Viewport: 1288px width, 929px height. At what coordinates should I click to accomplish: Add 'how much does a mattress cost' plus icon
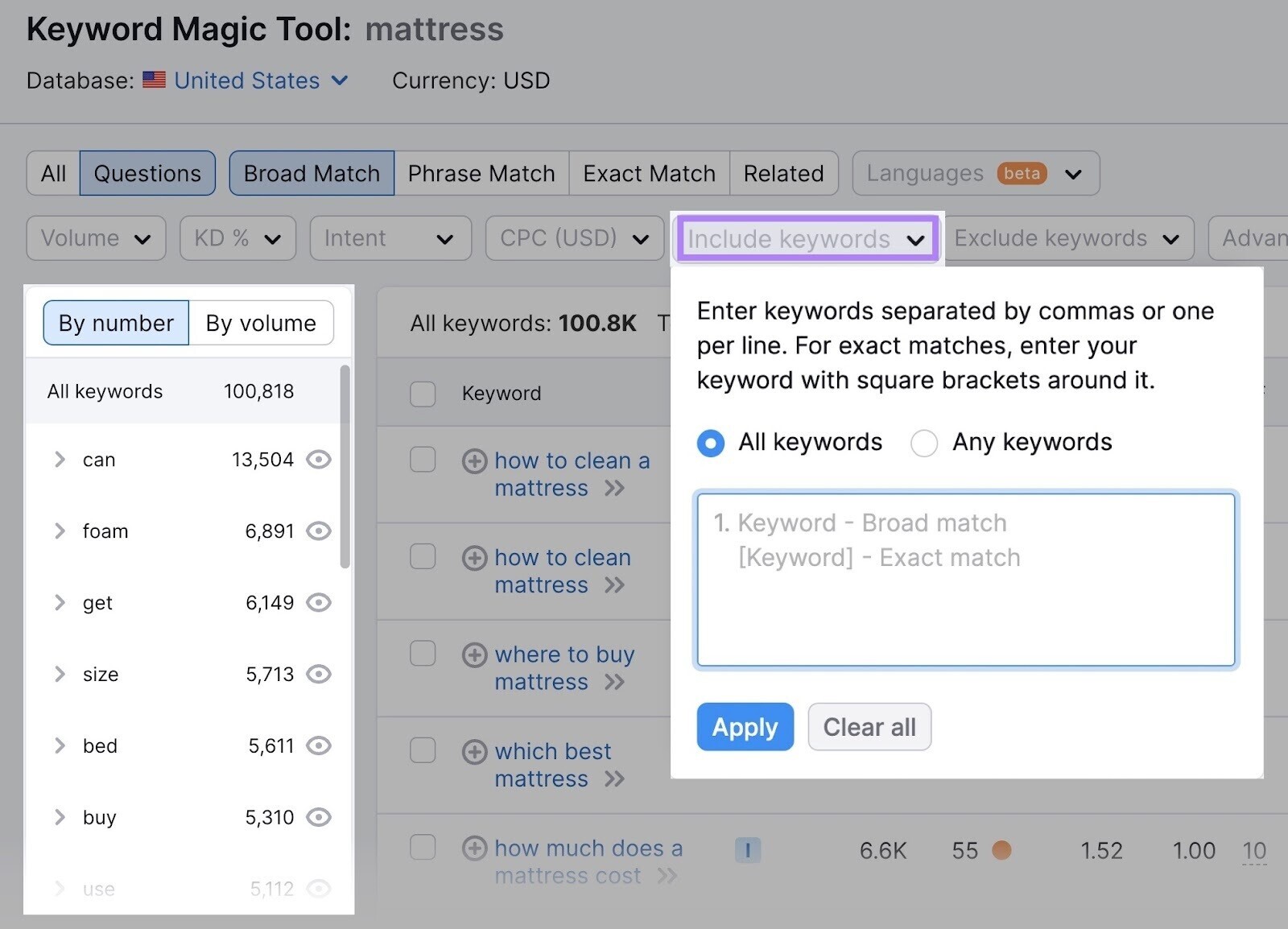pos(474,848)
